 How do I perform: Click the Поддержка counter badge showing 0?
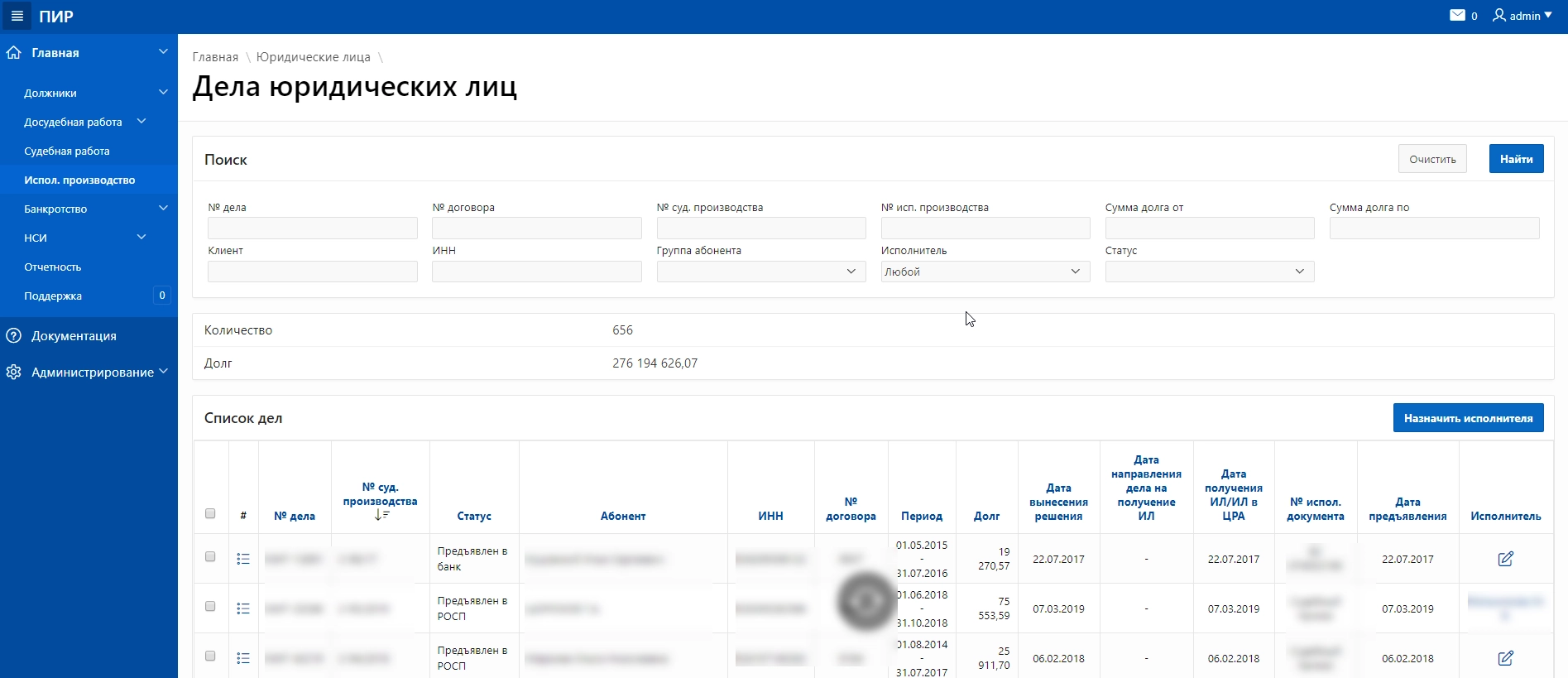(x=162, y=296)
